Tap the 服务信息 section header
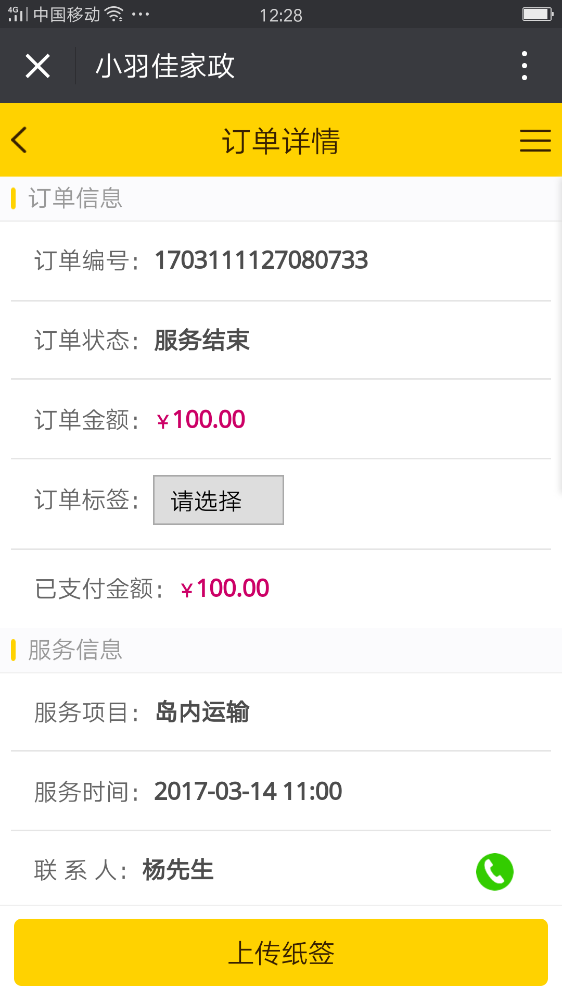Image resolution: width=562 pixels, height=1000 pixels. click(75, 650)
